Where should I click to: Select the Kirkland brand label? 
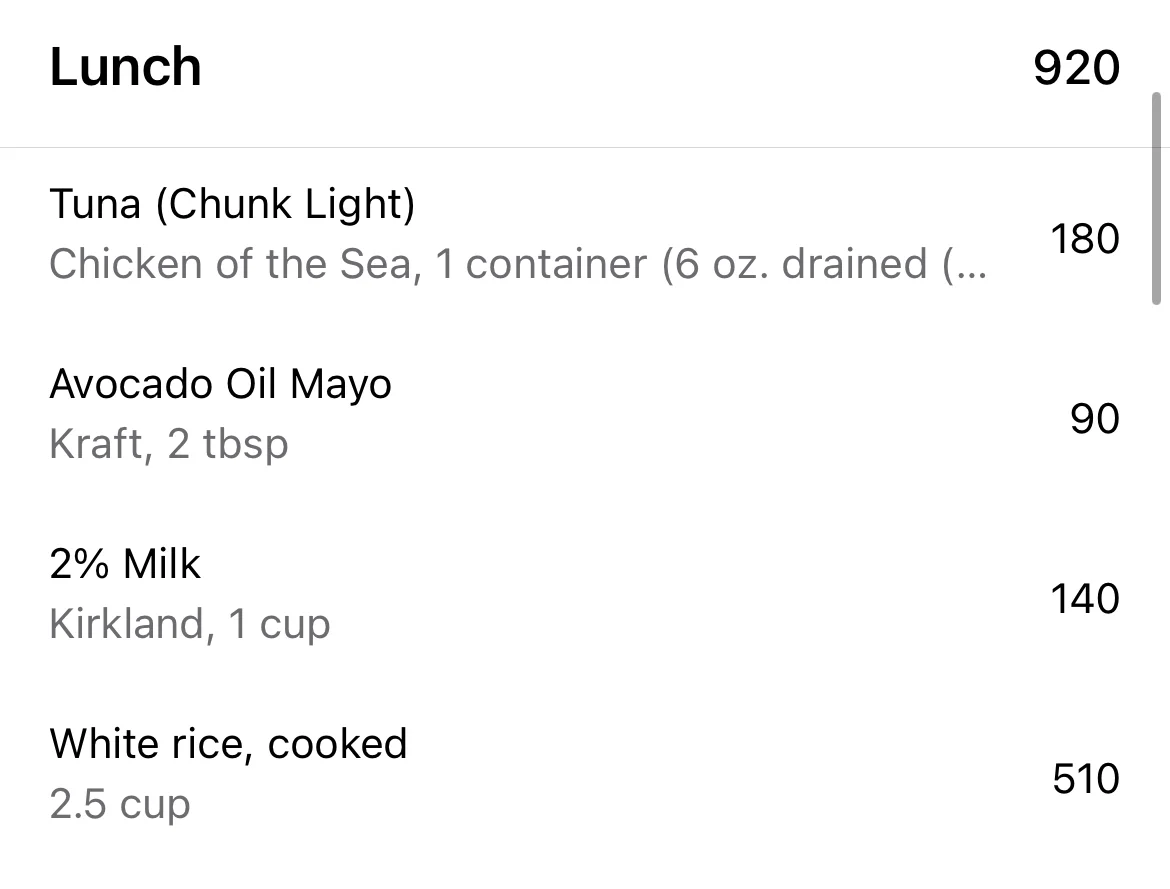pyautogui.click(x=128, y=623)
